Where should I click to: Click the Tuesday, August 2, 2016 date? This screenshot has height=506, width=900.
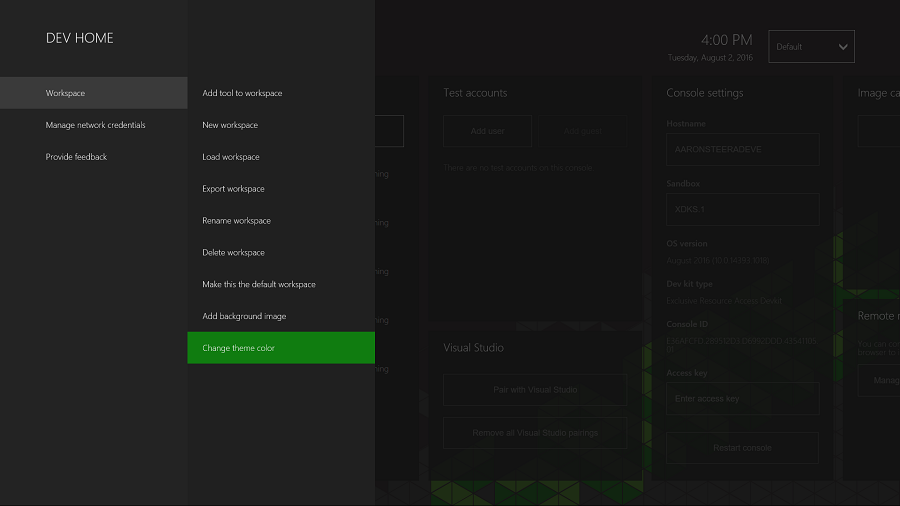pyautogui.click(x=710, y=58)
